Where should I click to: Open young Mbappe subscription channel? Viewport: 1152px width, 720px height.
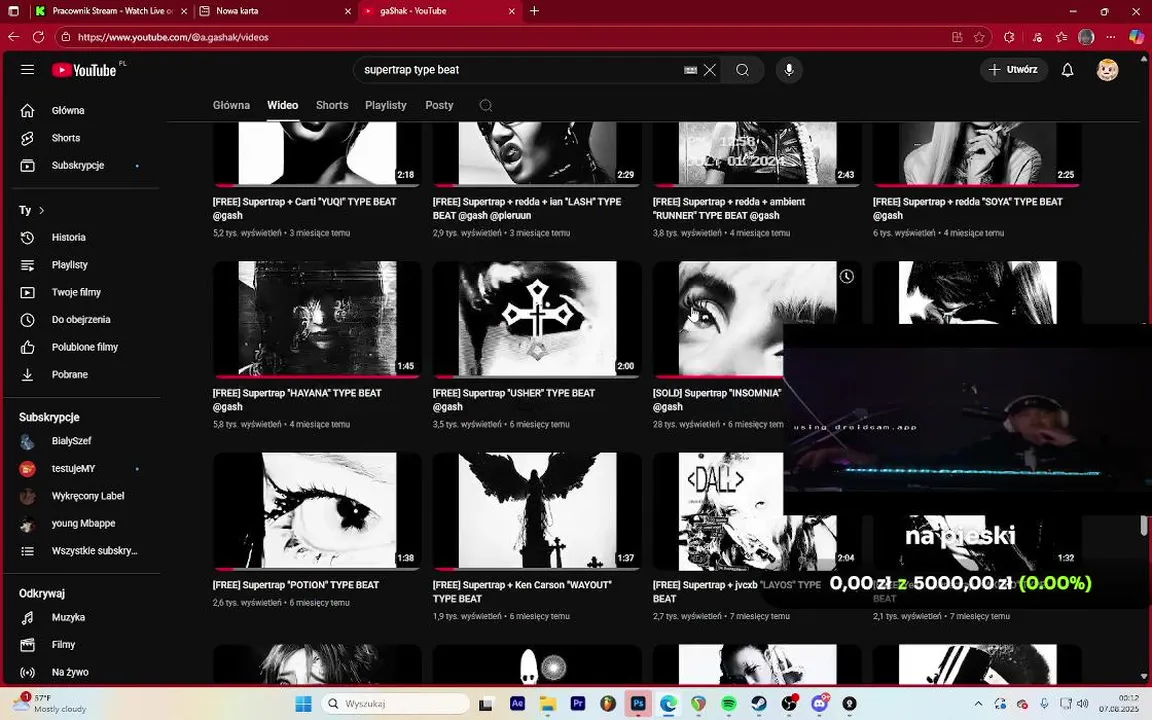pos(82,524)
